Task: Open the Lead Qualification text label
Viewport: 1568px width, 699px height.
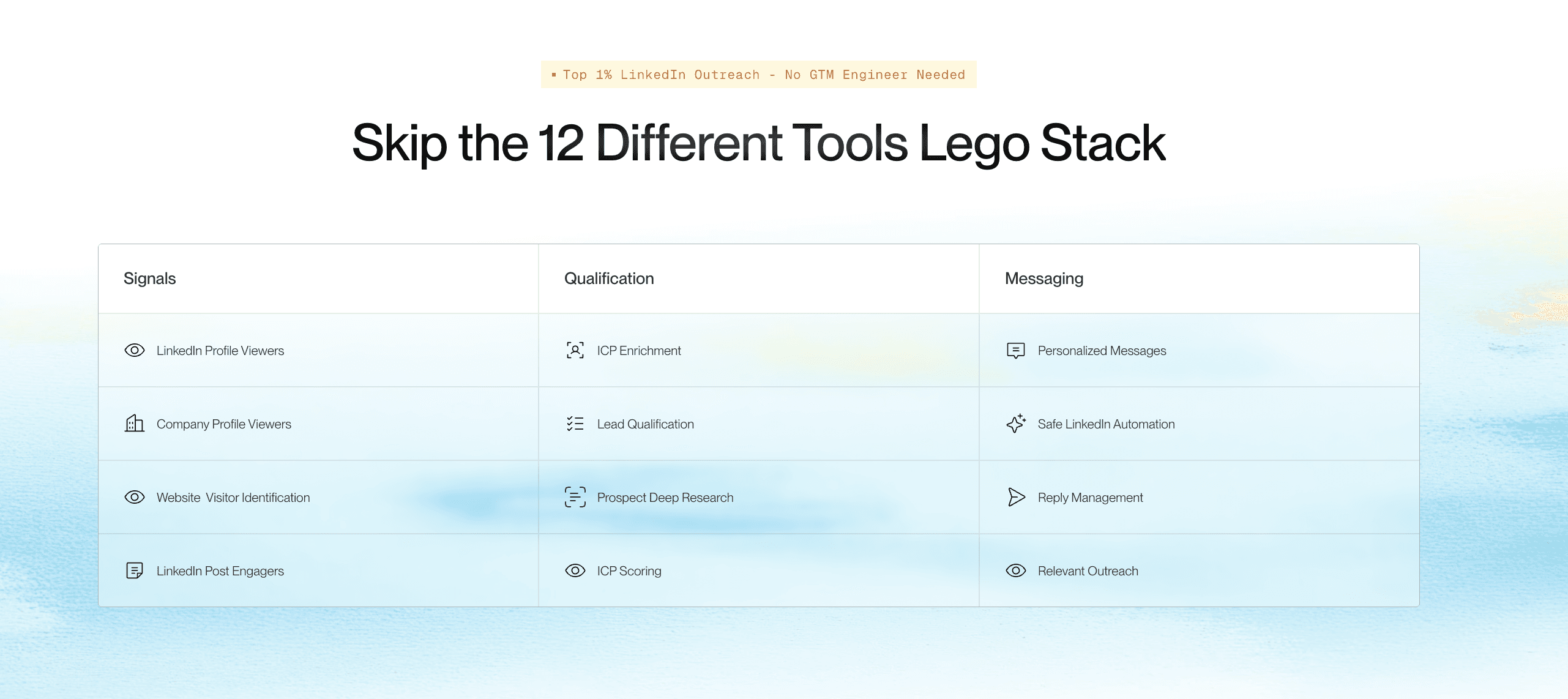Action: click(646, 424)
